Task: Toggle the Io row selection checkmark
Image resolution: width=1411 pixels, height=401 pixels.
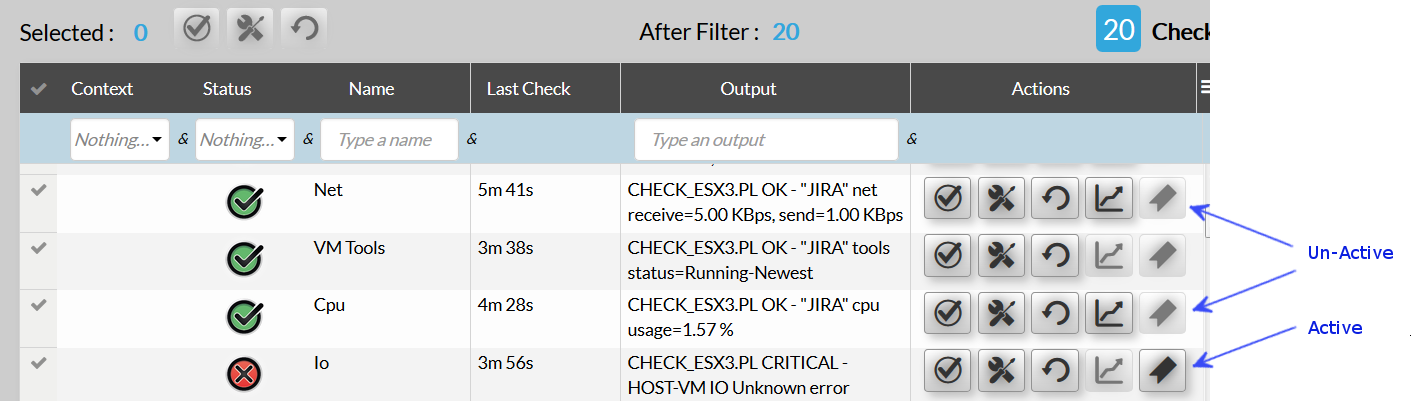Action: [38, 364]
